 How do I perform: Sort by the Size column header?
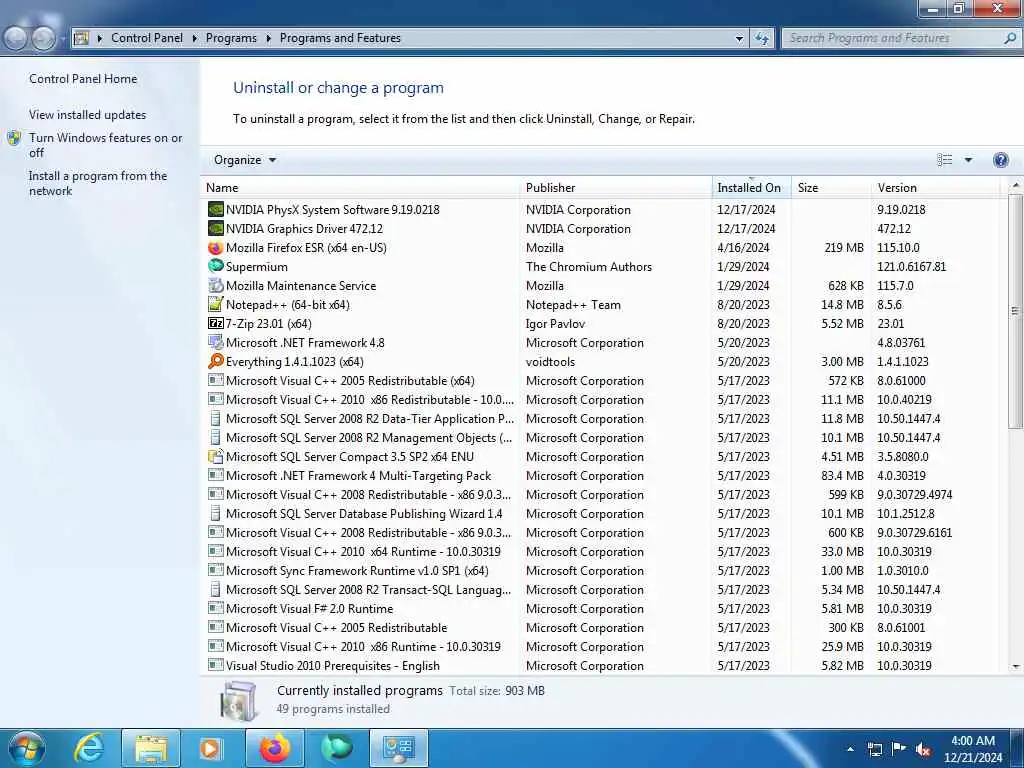coord(830,187)
